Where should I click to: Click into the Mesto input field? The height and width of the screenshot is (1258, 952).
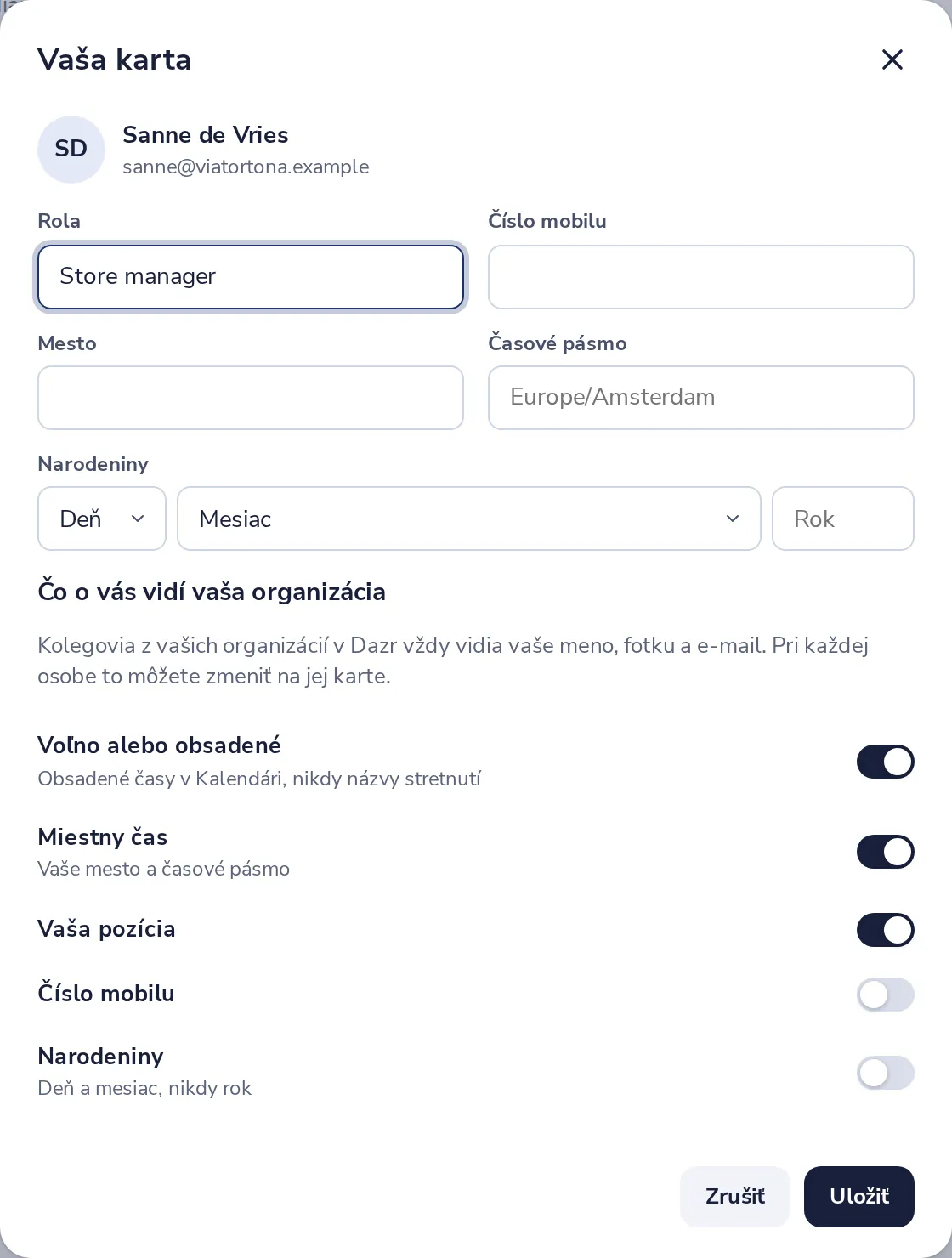pos(251,398)
